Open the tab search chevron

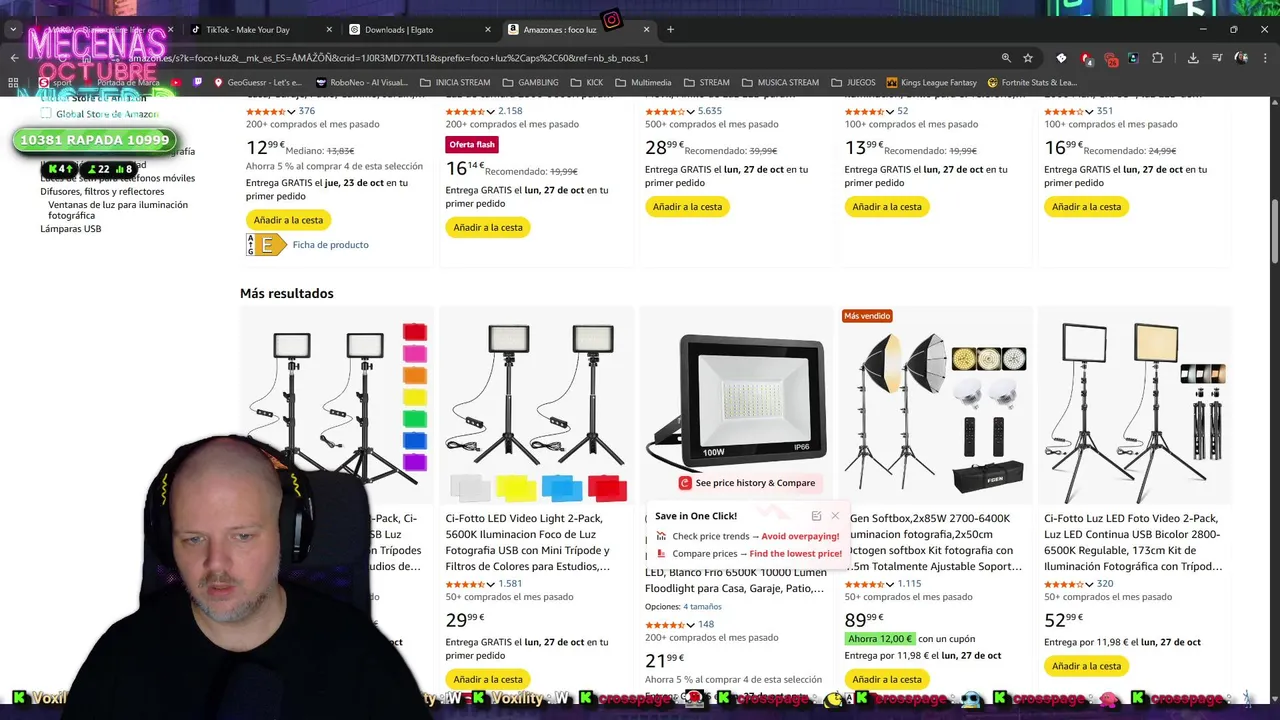[12, 29]
